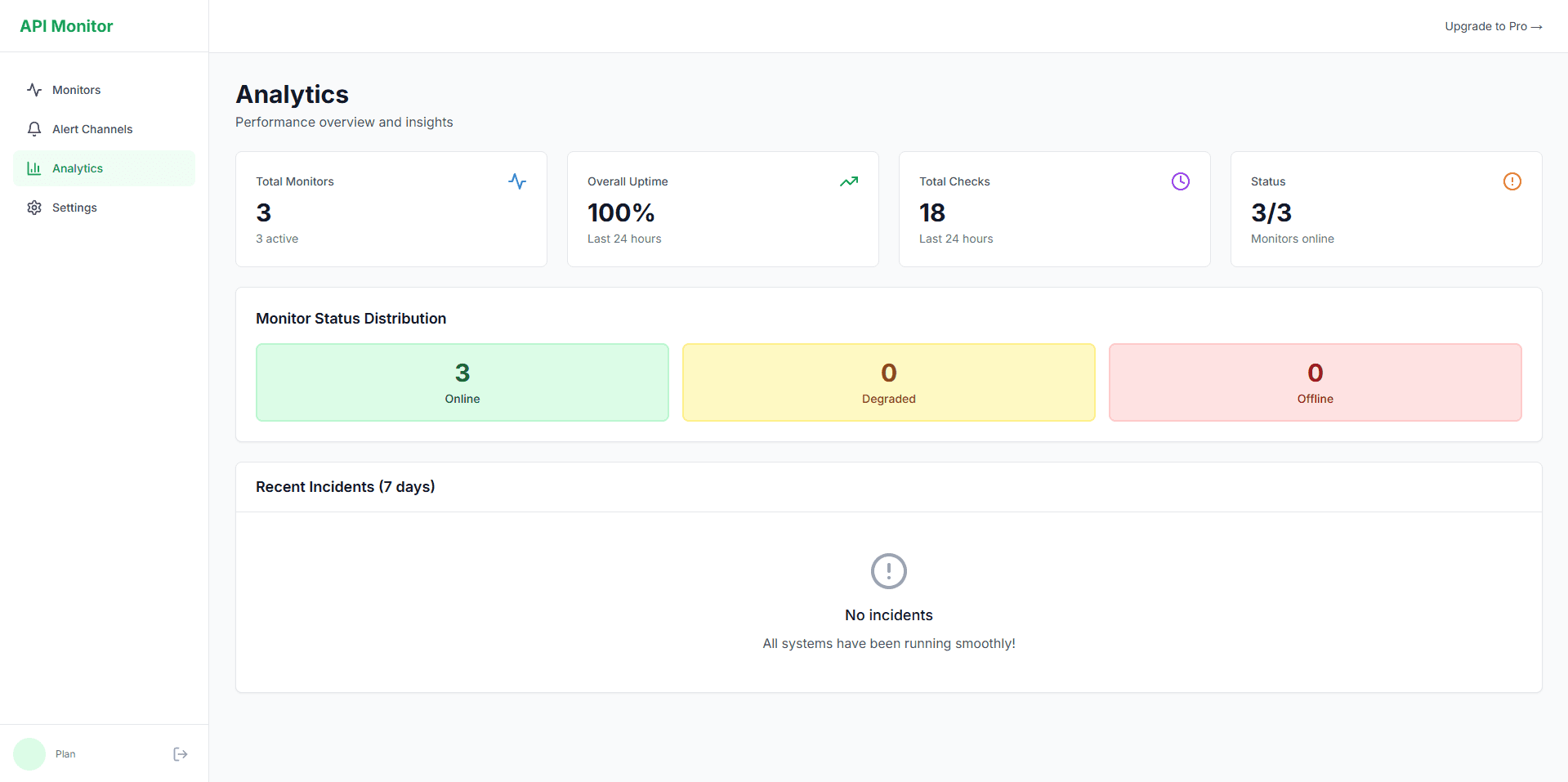Screen dimensions: 1568x782
Task: Switch to the Alert Channels section
Action: coord(92,128)
